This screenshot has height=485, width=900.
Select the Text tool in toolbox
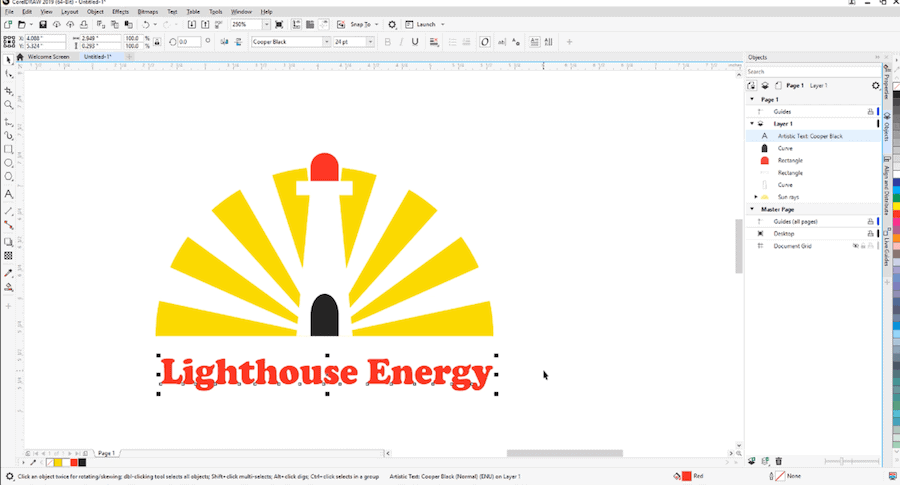click(x=9, y=193)
